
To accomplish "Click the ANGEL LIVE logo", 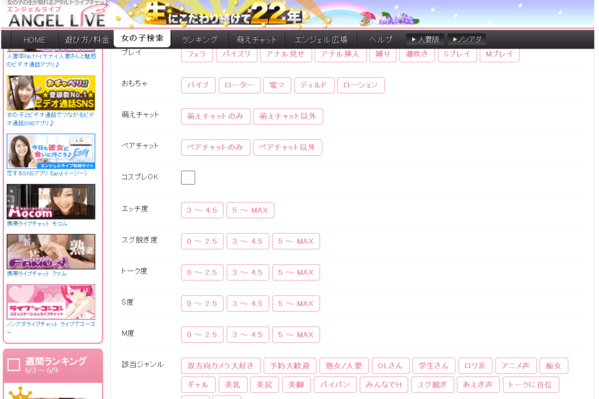I will pyautogui.click(x=57, y=17).
